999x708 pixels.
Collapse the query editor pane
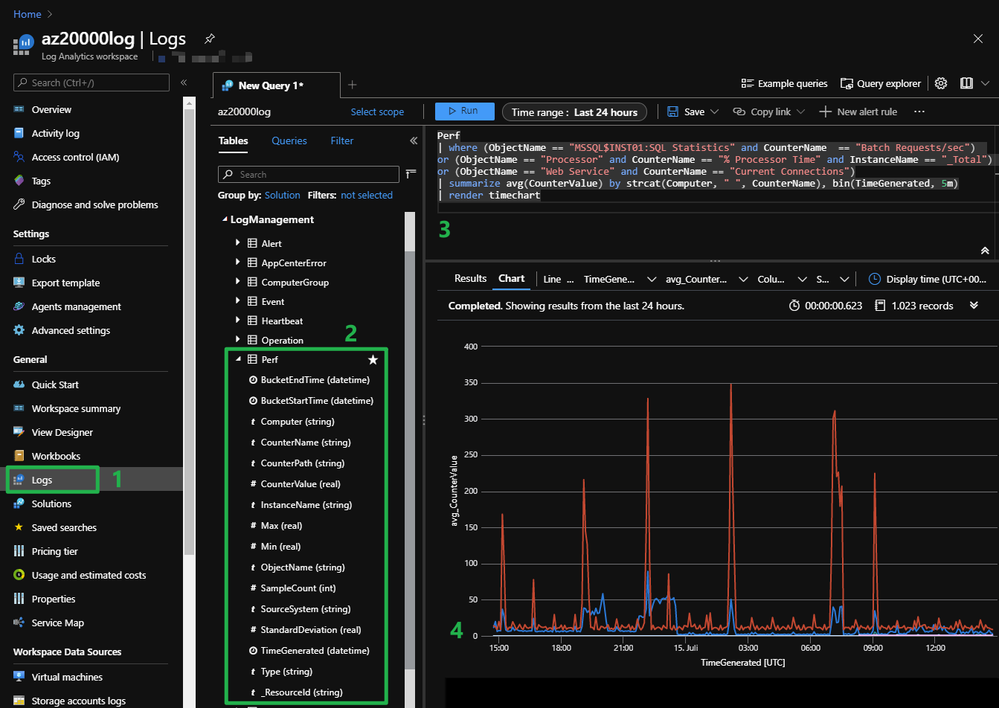coord(984,250)
